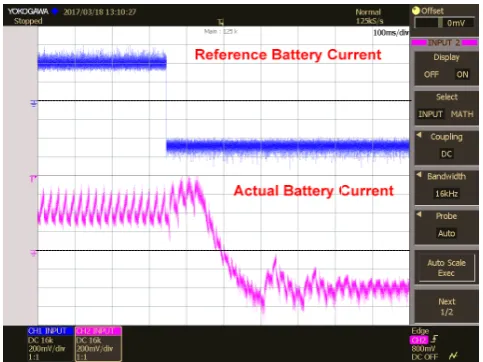Click the yellow Offset knob icon

416,11
